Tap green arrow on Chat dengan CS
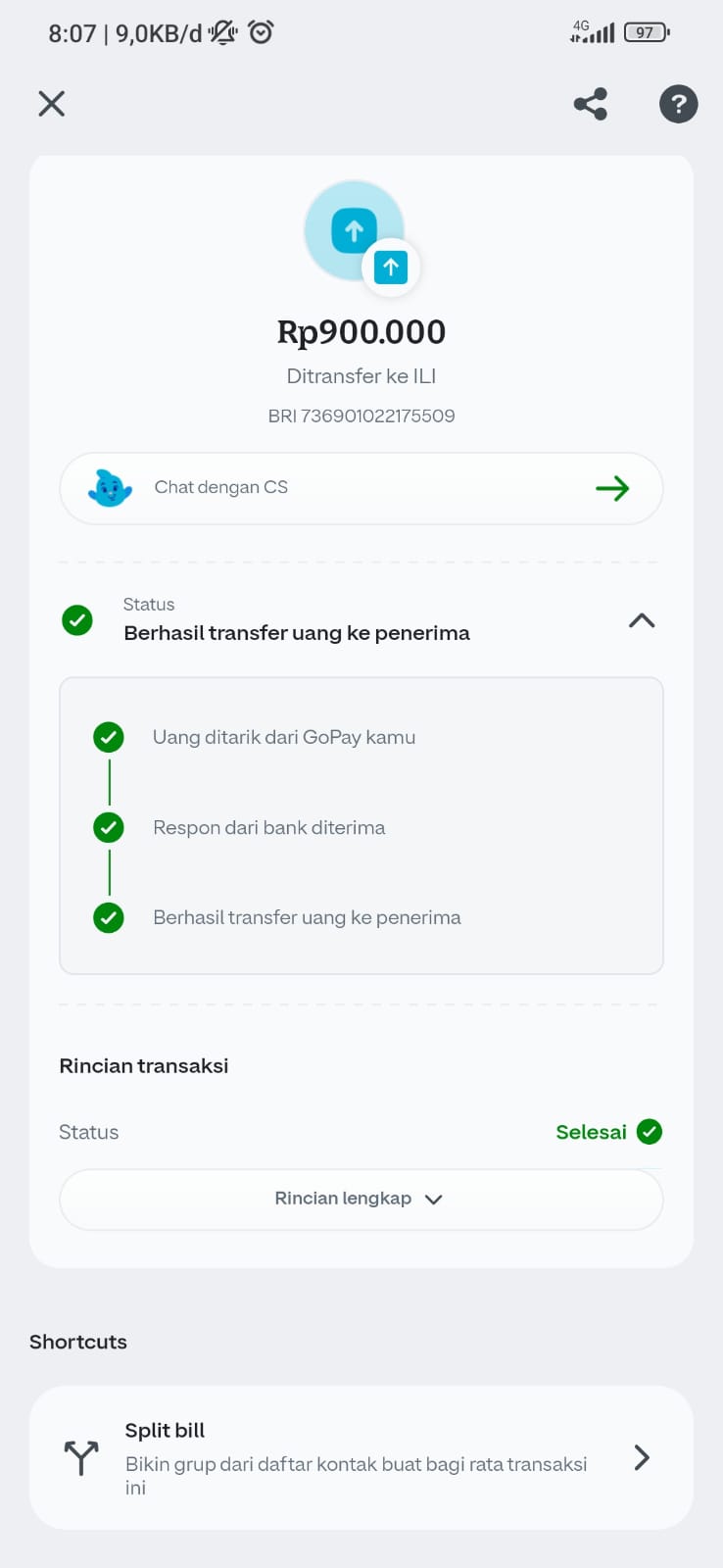Screen dimensions: 723x1568 [612, 488]
